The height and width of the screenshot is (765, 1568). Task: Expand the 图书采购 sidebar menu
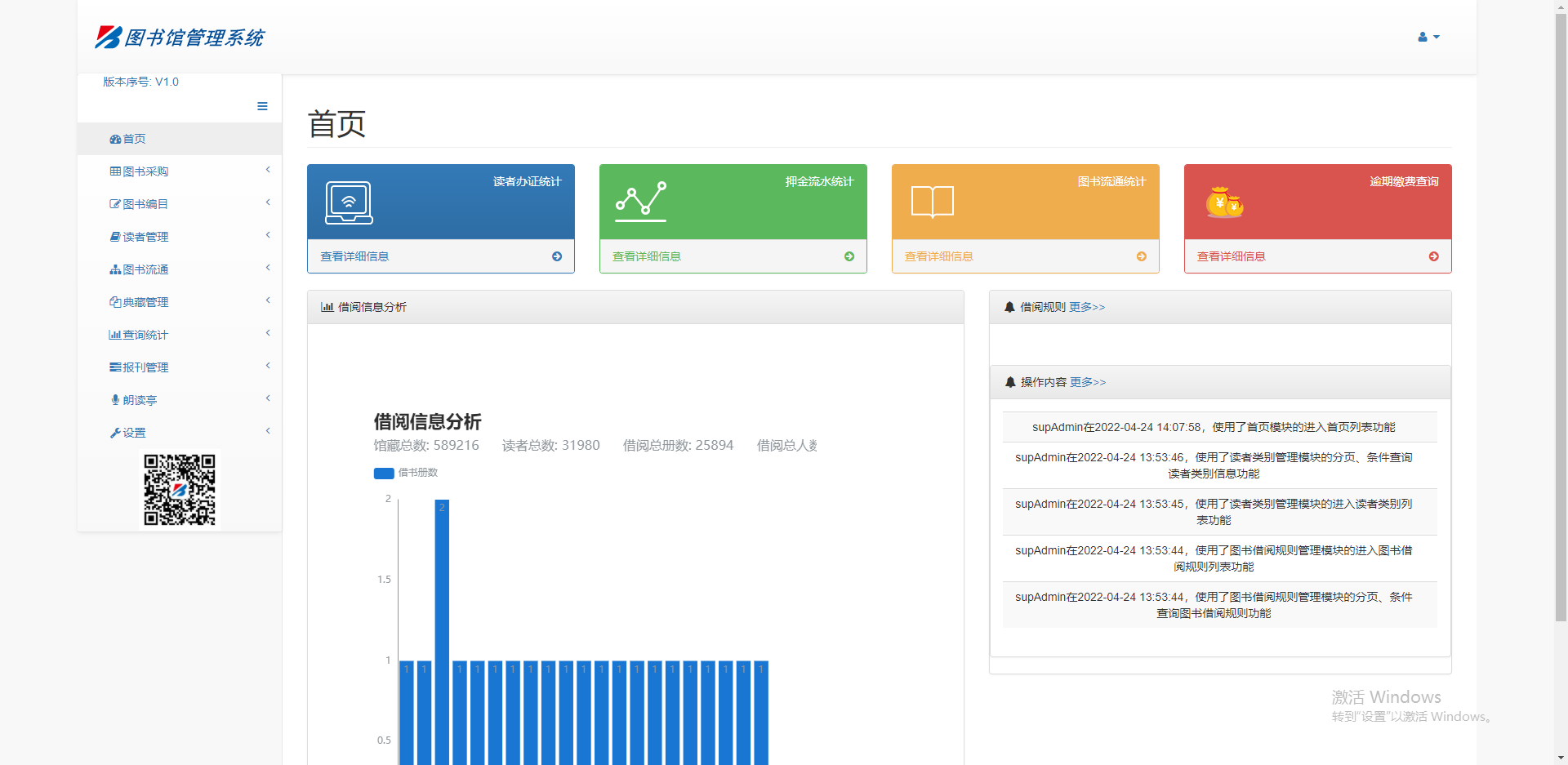(145, 171)
